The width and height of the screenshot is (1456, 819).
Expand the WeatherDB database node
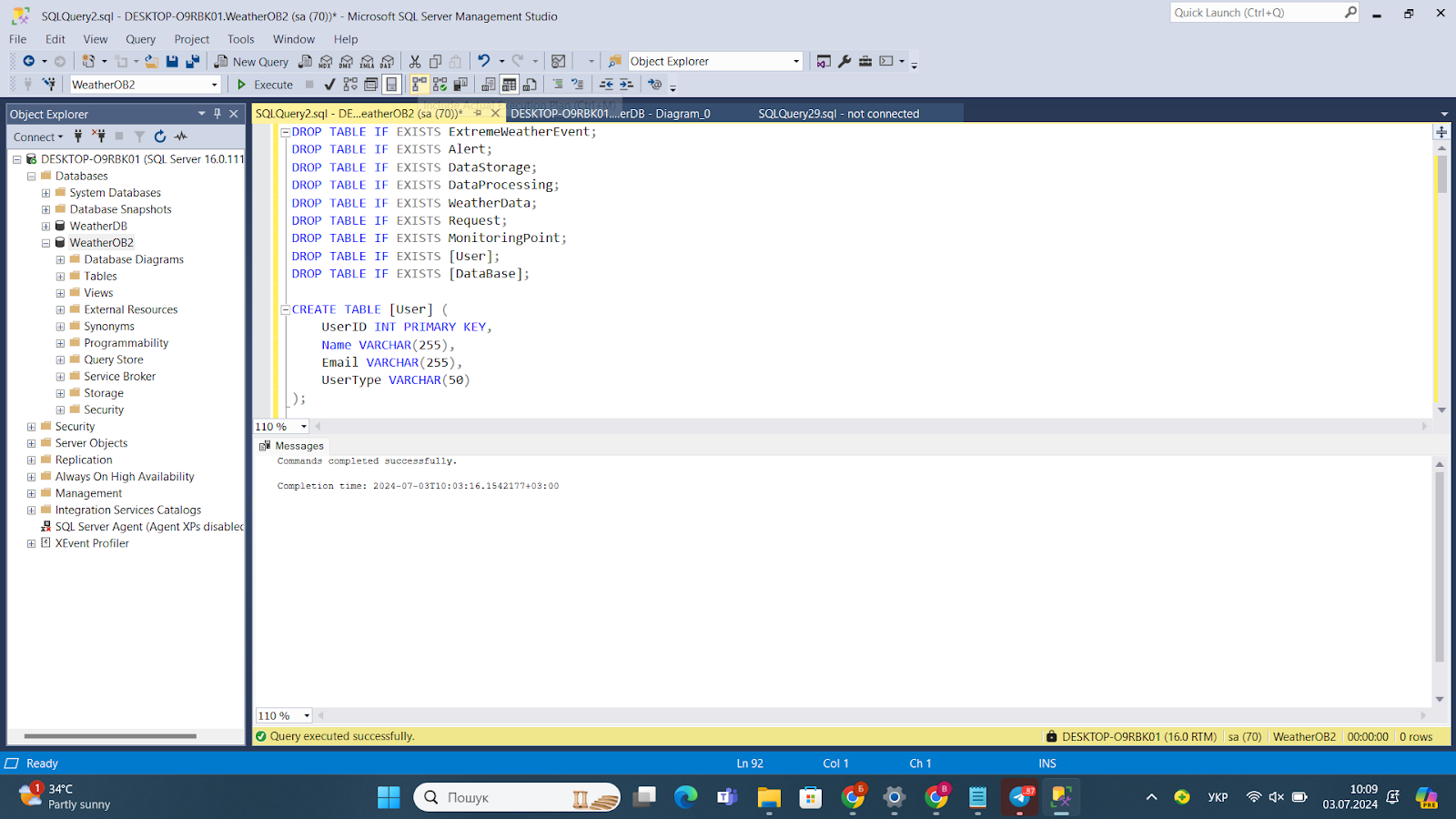pyautogui.click(x=45, y=227)
